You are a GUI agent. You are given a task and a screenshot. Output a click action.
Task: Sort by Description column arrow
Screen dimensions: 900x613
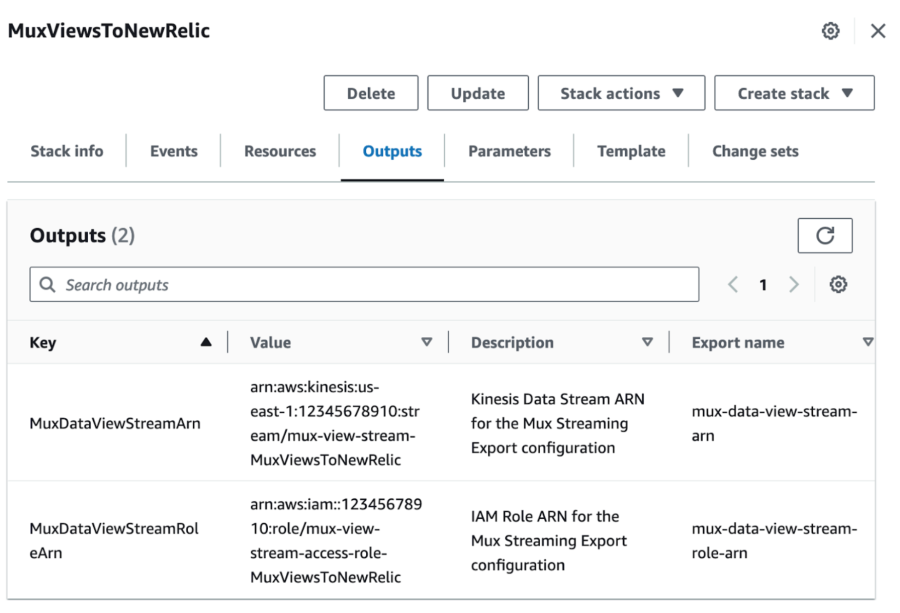647,342
